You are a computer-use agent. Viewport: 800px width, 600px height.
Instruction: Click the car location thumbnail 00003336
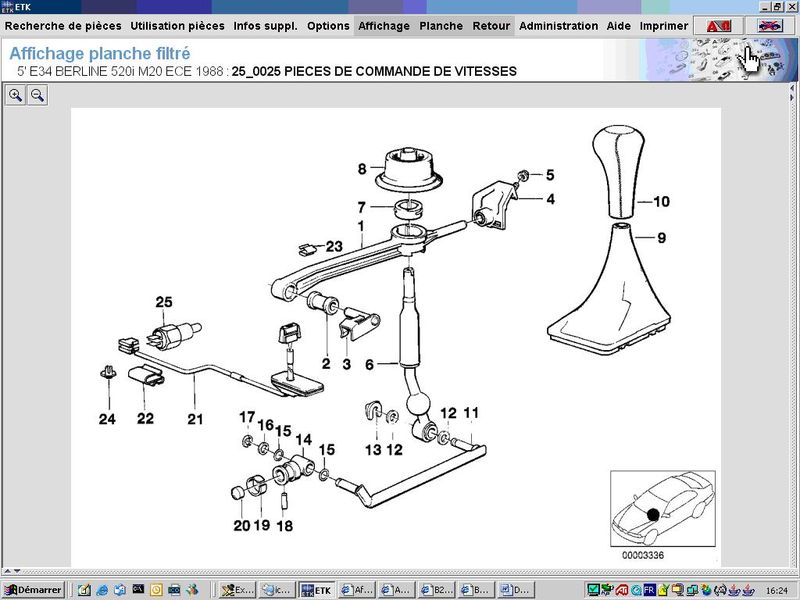(x=663, y=509)
